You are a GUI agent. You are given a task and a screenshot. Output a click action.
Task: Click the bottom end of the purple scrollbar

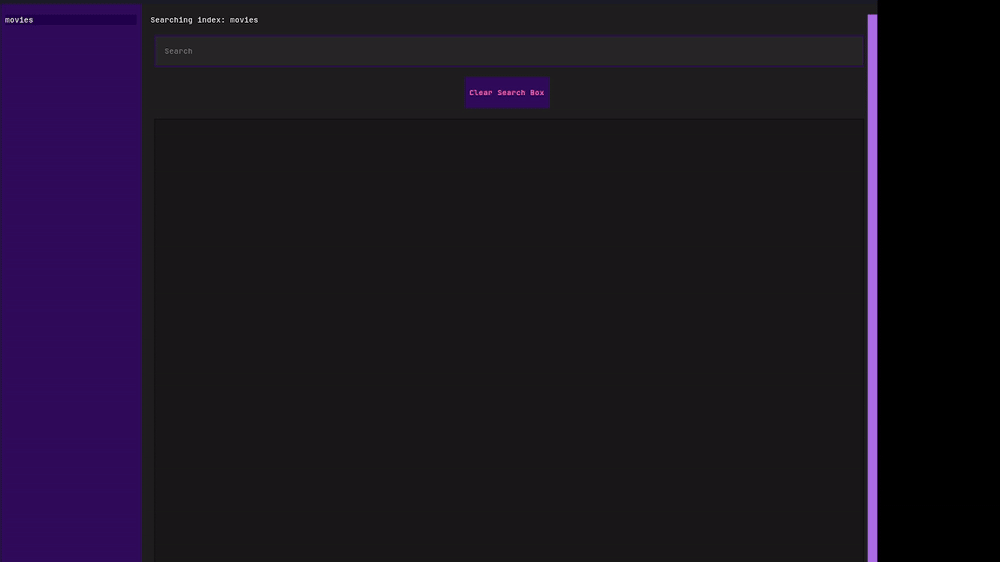(x=872, y=555)
